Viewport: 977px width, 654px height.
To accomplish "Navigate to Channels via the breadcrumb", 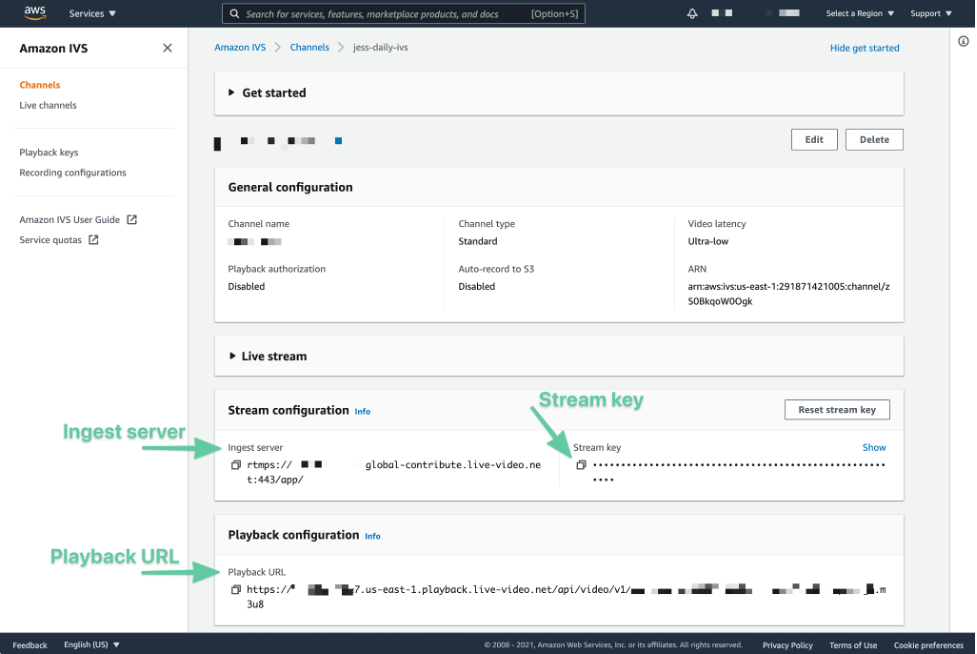I will pyautogui.click(x=309, y=47).
